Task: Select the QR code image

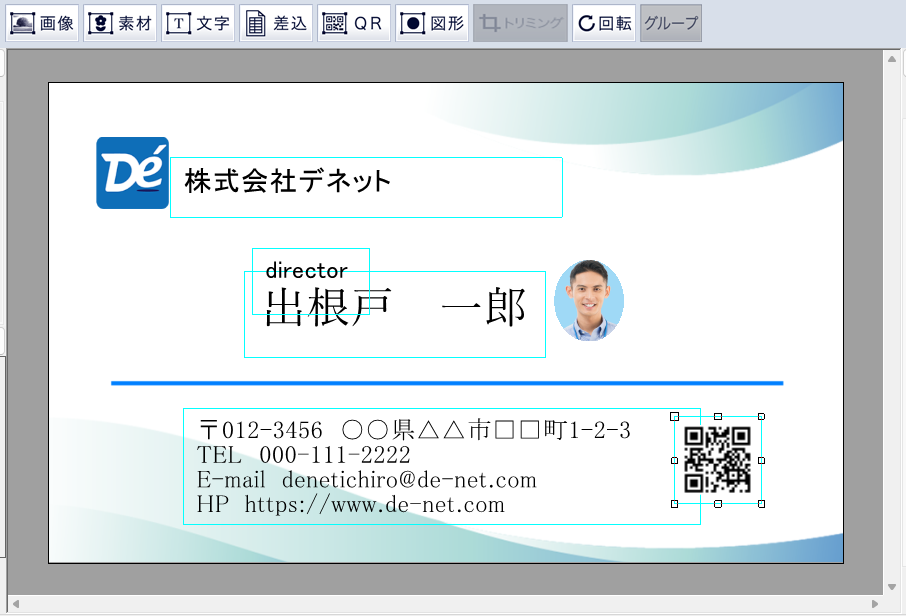Action: tap(718, 460)
